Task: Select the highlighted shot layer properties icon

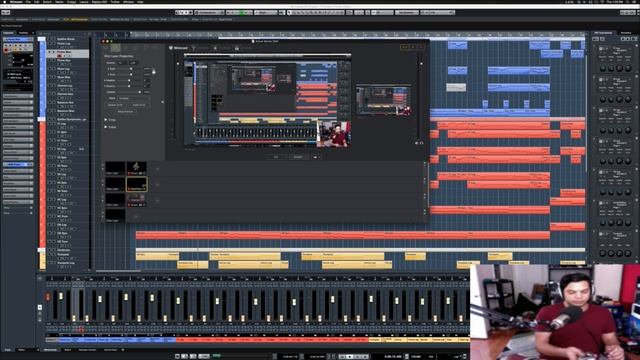Action: coord(116,48)
